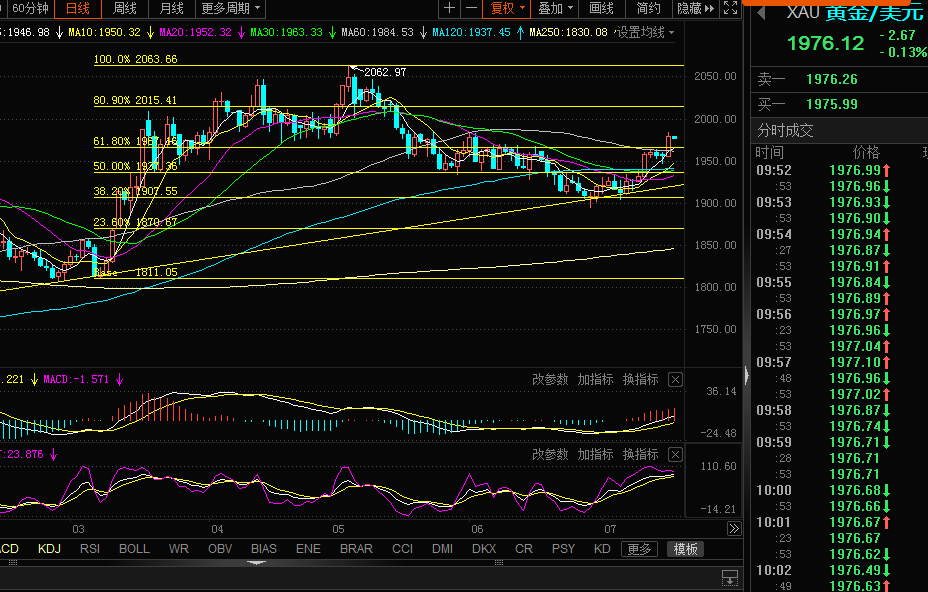This screenshot has width=928, height=592.
Task: Close the KDJ indicator panel
Action: pyautogui.click(x=675, y=454)
